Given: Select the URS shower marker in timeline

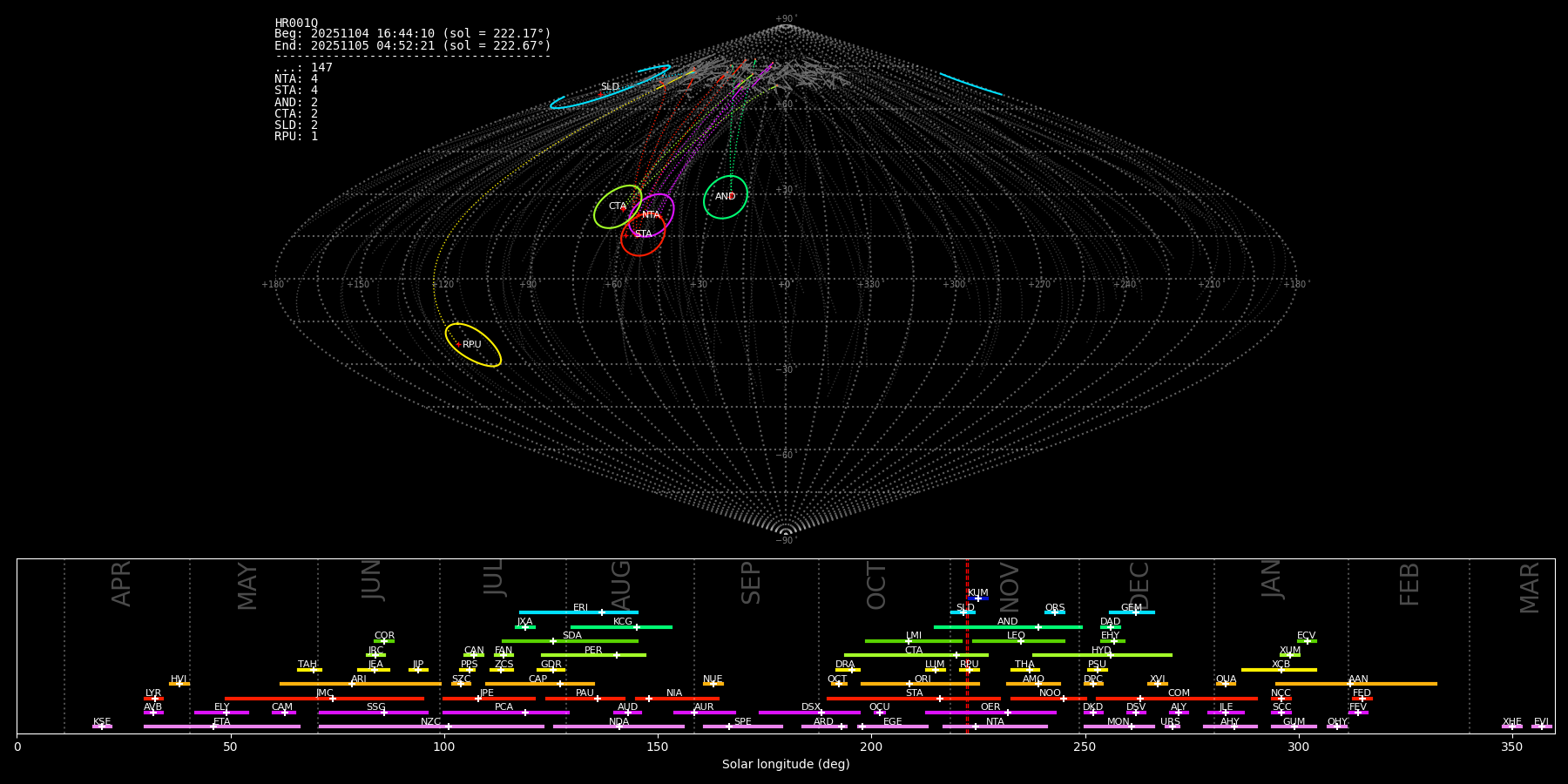Looking at the screenshot, I should (x=1172, y=727).
